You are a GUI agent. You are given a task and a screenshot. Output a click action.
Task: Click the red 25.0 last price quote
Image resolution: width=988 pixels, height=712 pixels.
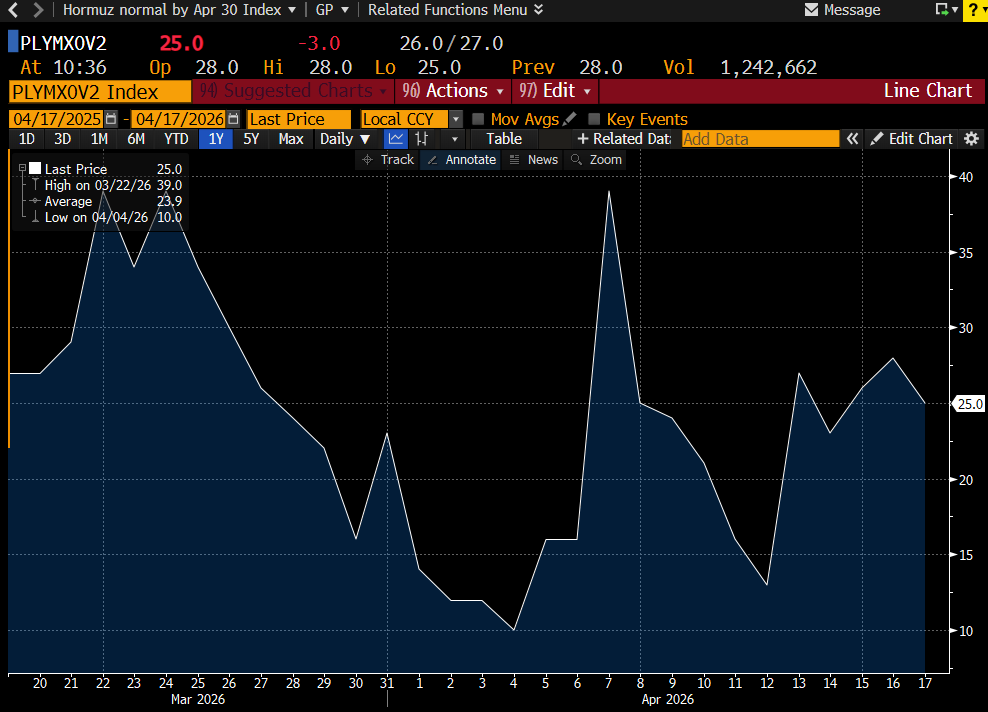point(181,43)
